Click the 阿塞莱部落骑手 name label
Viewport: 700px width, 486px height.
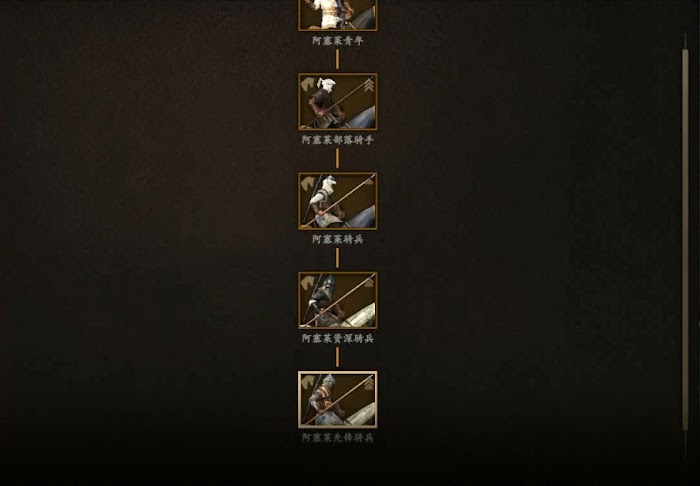pyautogui.click(x=338, y=140)
